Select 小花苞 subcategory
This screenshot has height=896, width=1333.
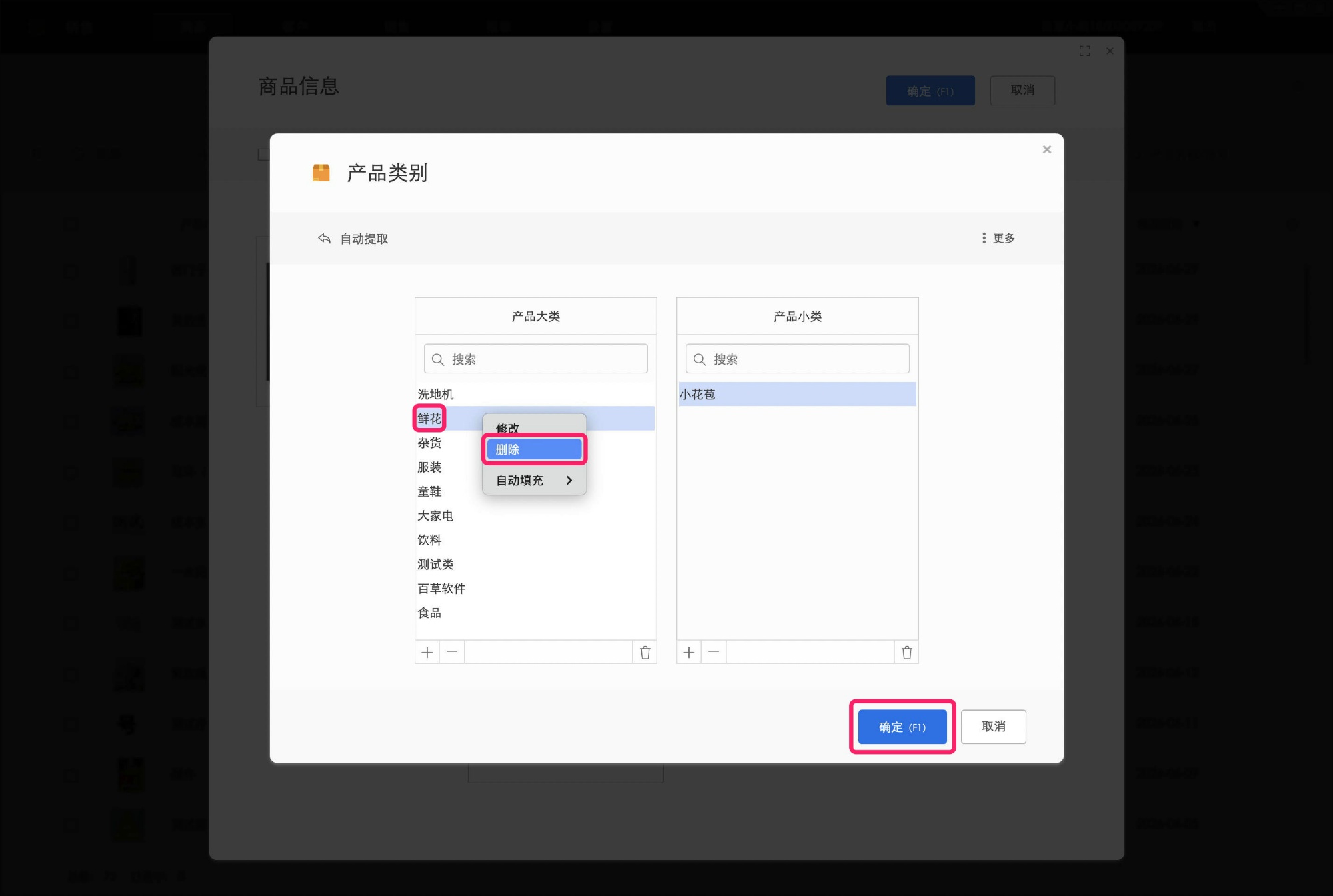pos(798,395)
